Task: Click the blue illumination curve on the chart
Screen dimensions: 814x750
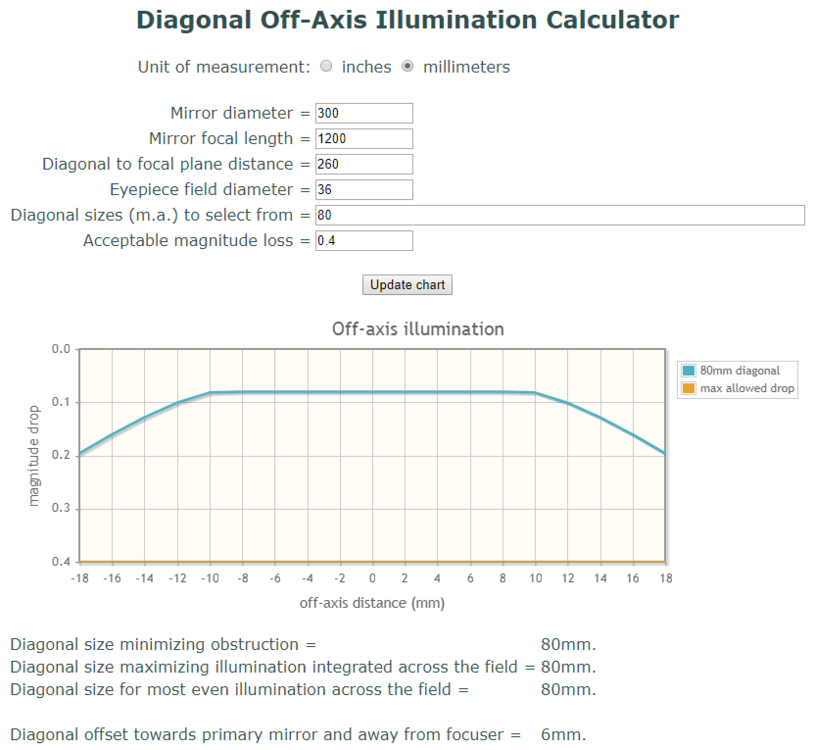Action: [372, 391]
